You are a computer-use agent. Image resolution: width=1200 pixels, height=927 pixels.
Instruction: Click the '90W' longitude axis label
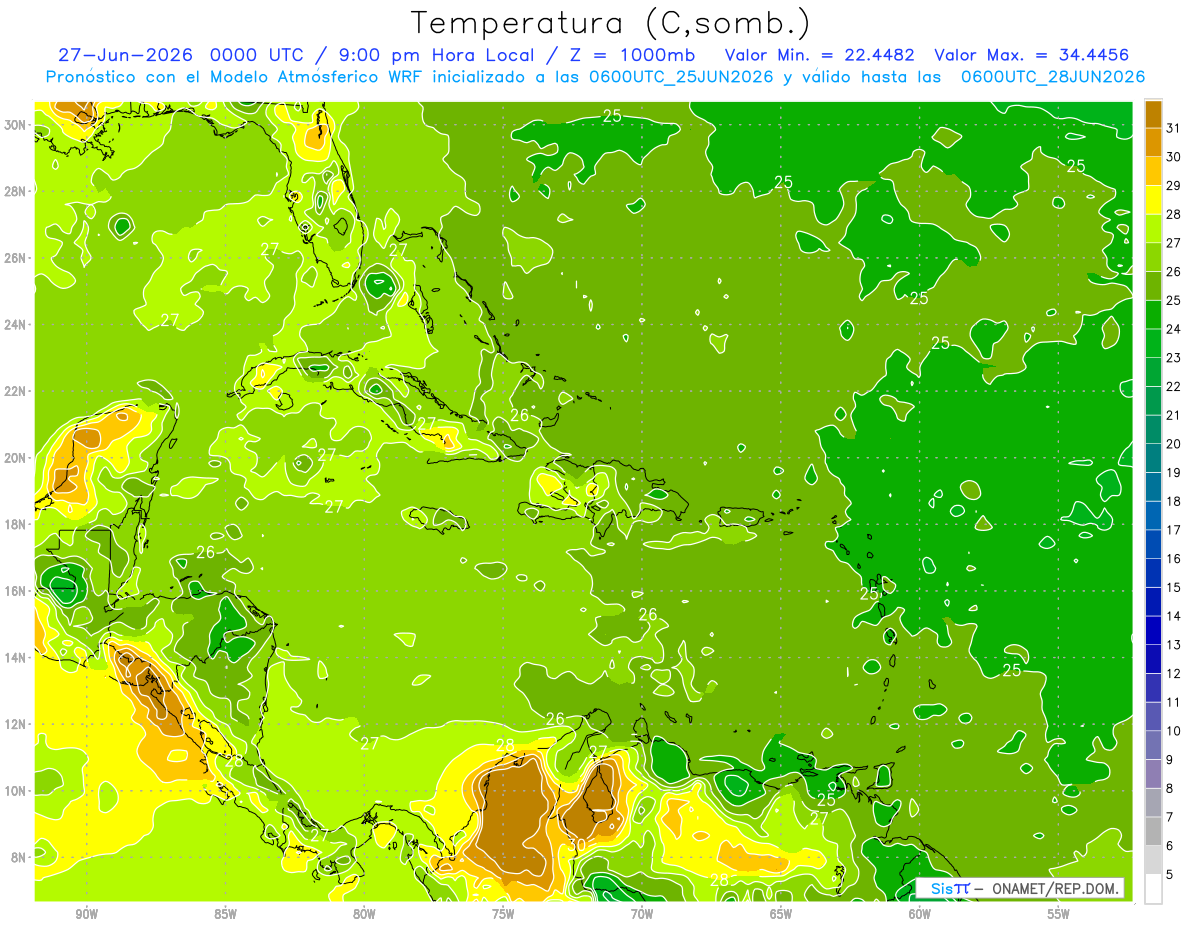coord(86,914)
